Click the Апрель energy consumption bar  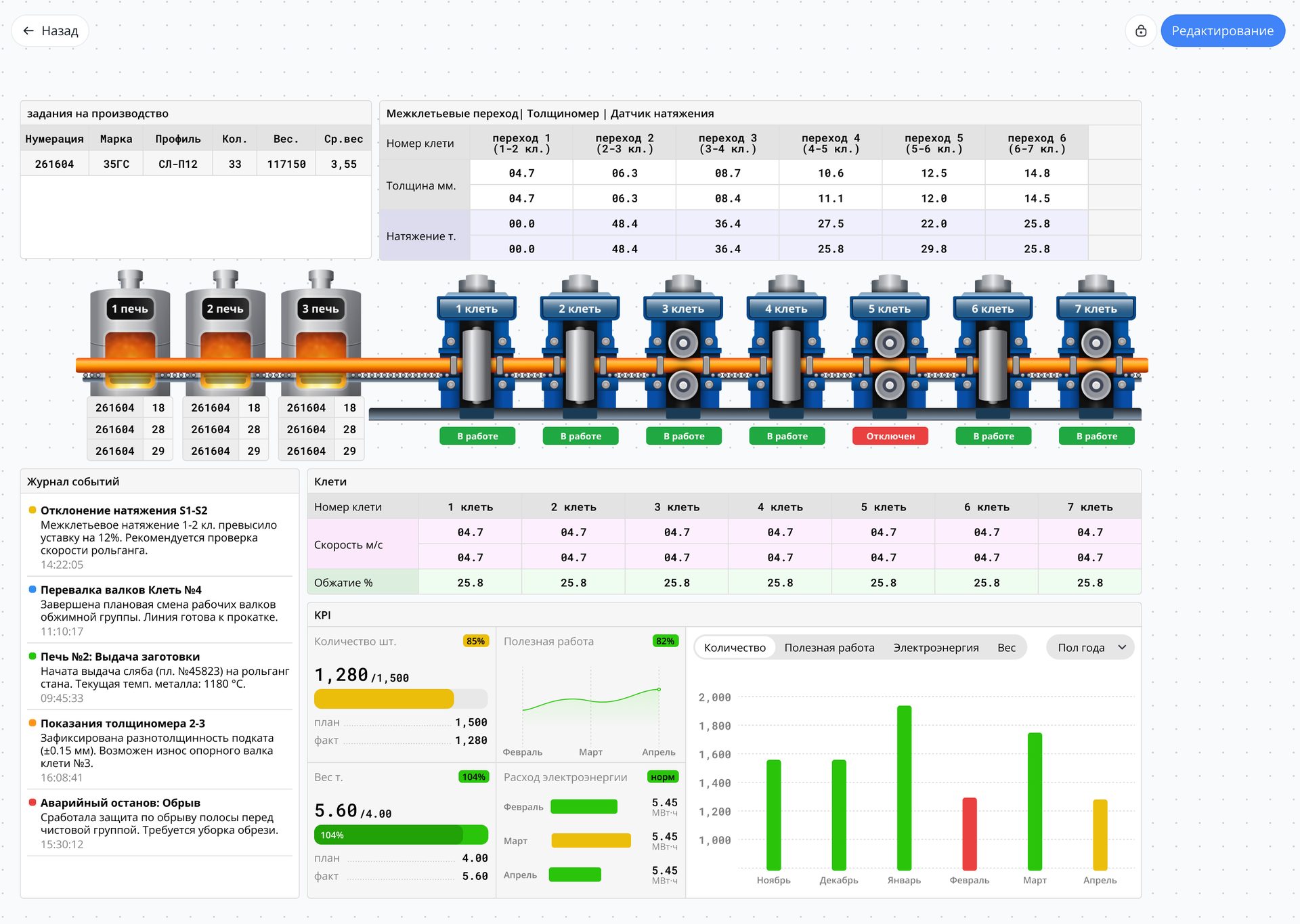click(575, 875)
